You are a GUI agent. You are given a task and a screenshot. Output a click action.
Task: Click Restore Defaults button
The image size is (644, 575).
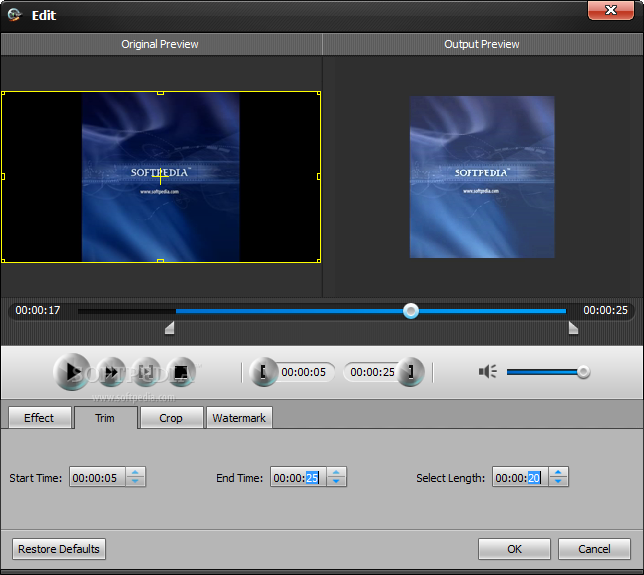click(59, 549)
